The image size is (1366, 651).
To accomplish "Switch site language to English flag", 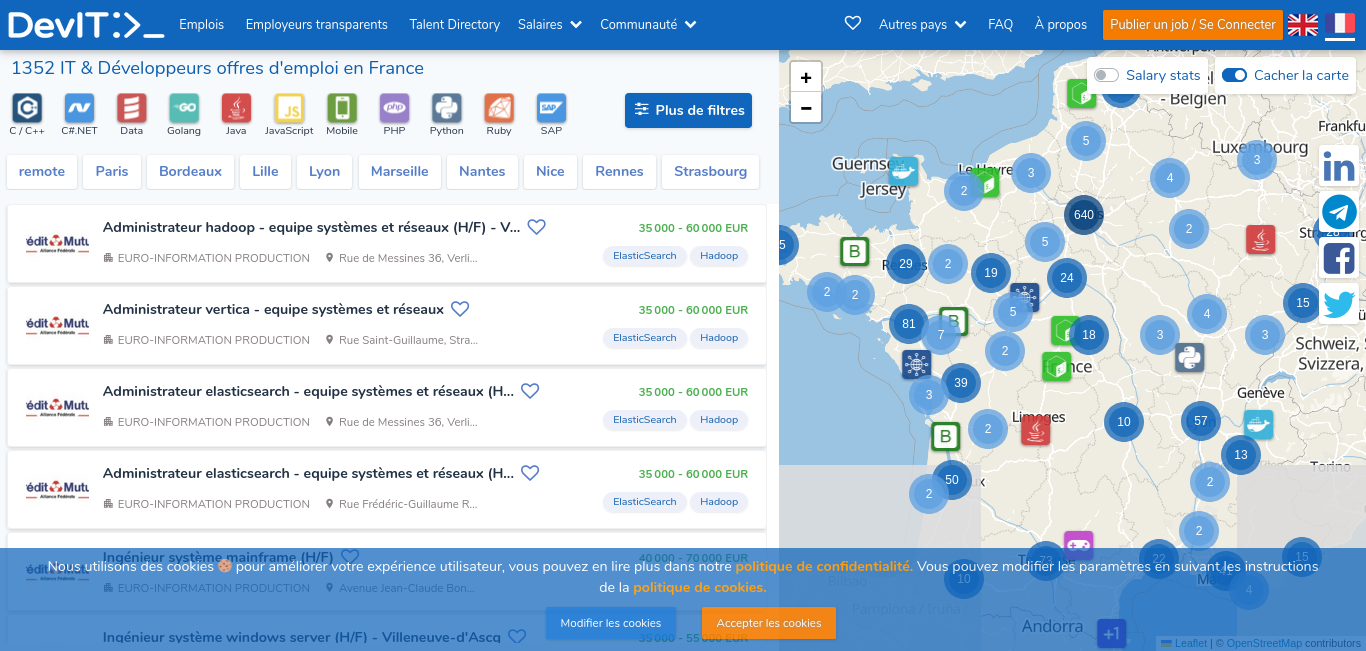I will click(x=1302, y=25).
